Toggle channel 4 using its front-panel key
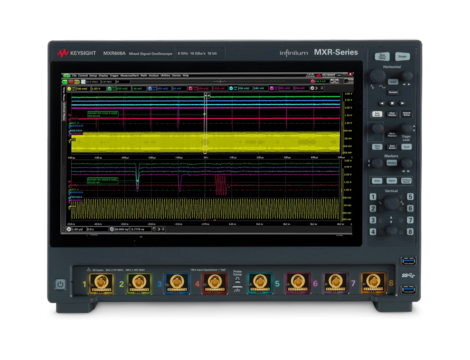Screen dimensions: 470x360 [373, 231]
